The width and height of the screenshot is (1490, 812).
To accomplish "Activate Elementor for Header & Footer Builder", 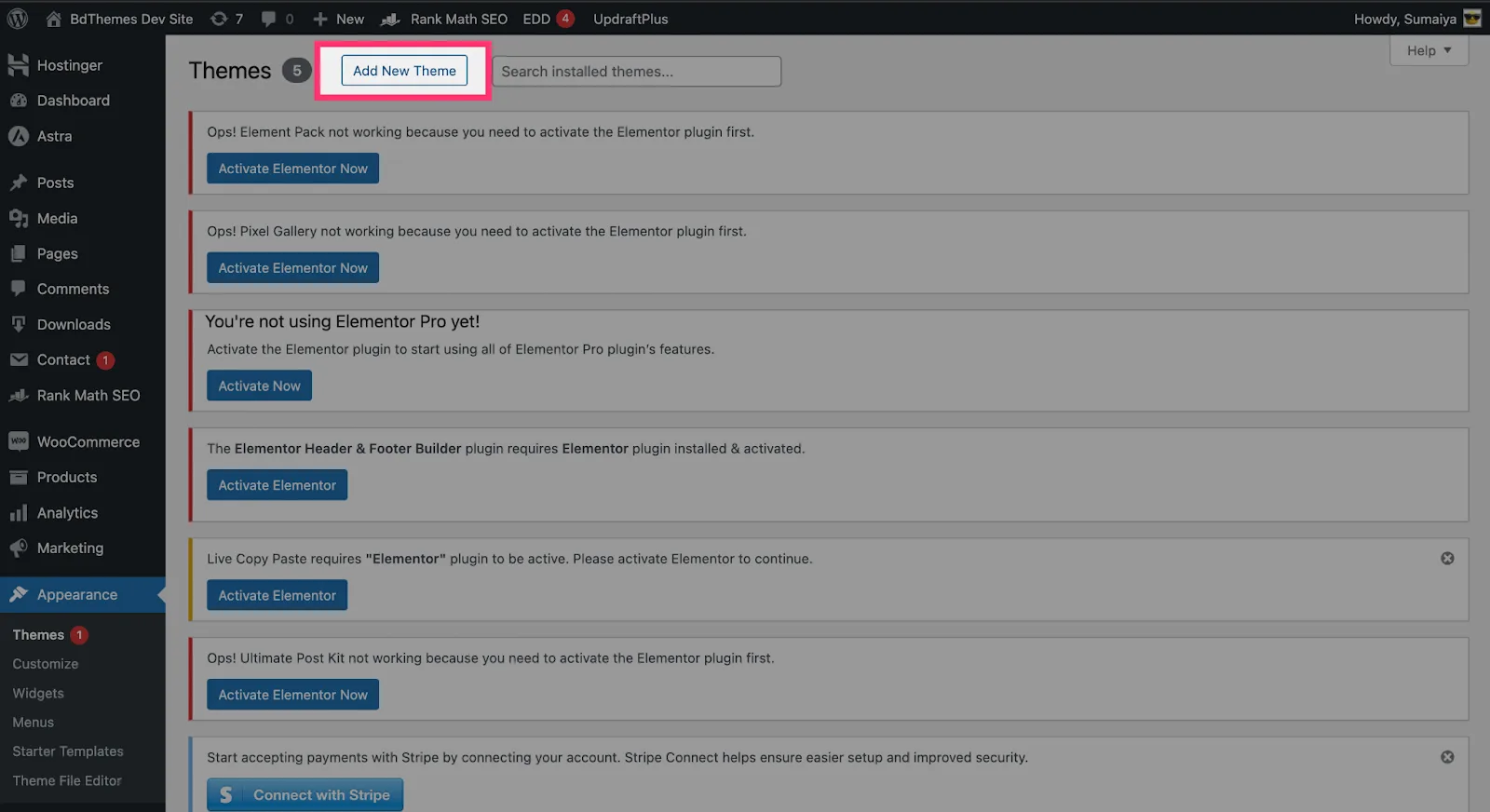I will (277, 485).
